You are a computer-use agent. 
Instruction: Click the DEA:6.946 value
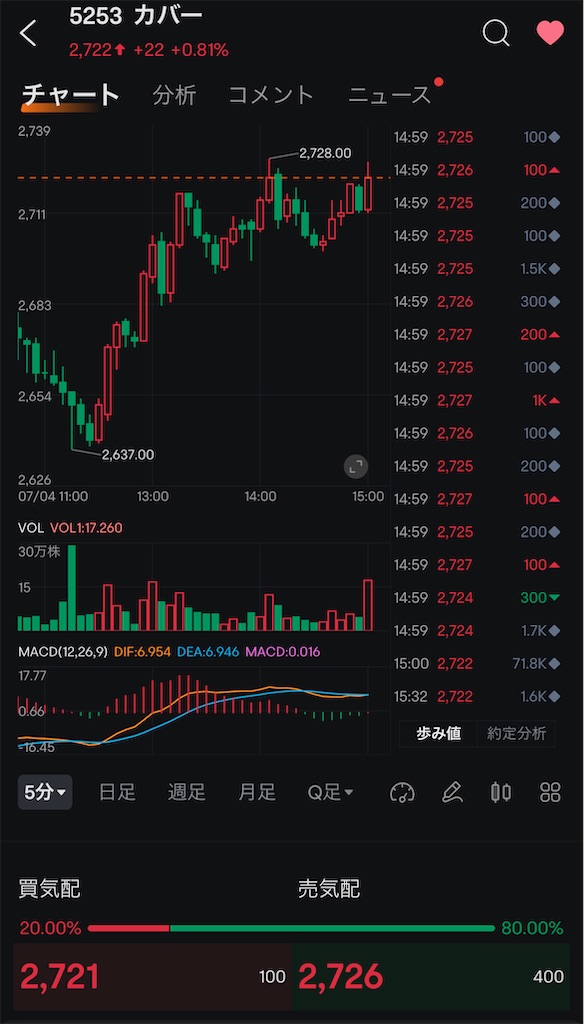tap(209, 652)
